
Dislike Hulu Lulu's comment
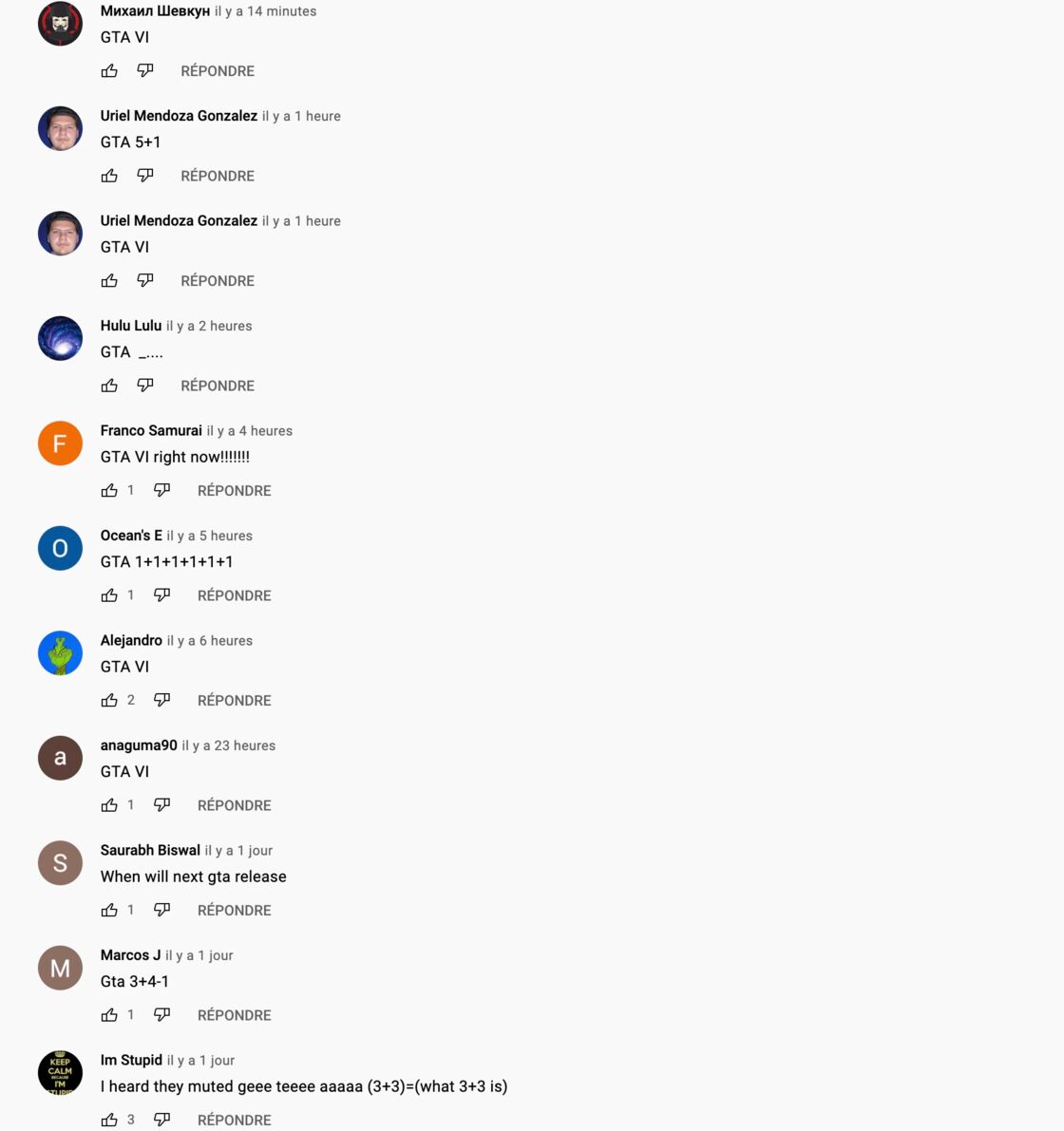click(145, 386)
